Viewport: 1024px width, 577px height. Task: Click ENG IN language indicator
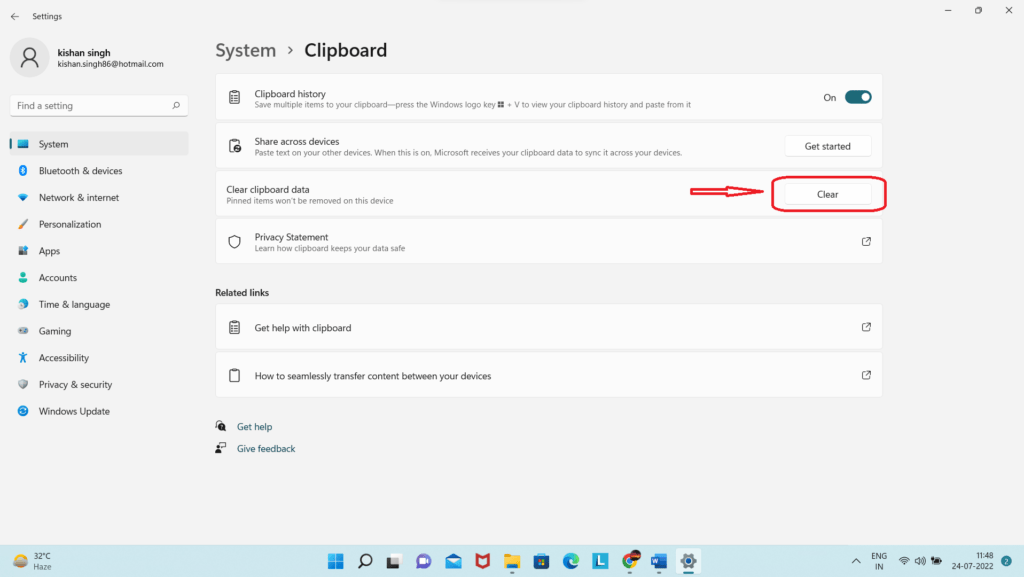tap(879, 561)
